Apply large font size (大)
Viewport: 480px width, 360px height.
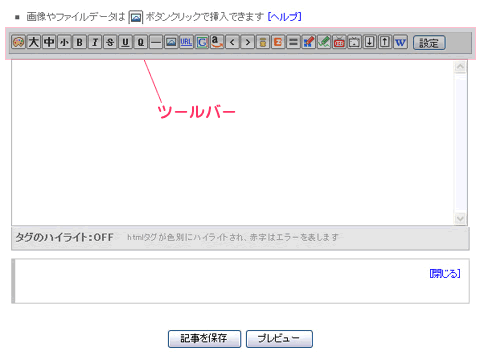tap(34, 42)
